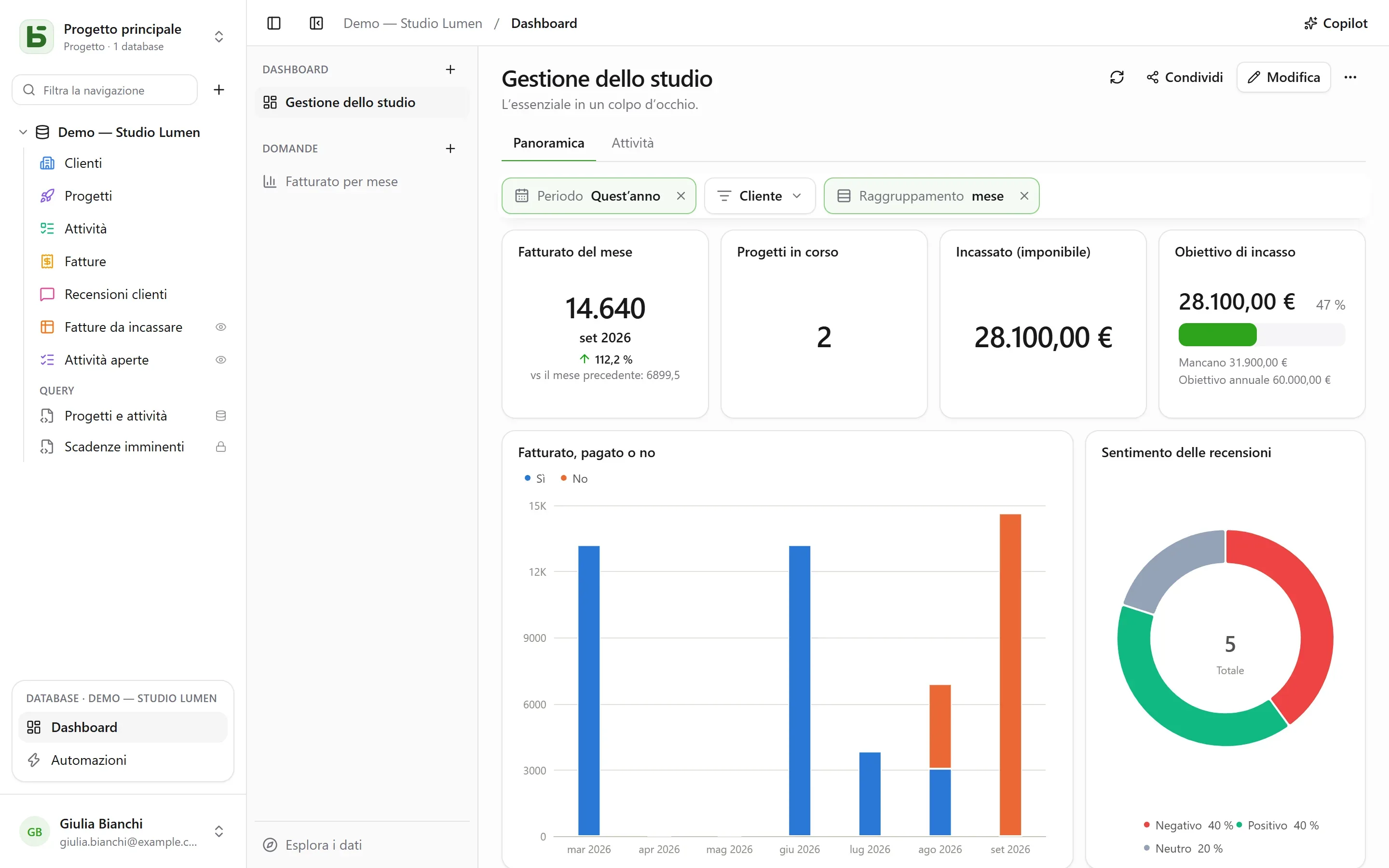The width and height of the screenshot is (1389, 868).
Task: Collapse the secondary panel icon in top bar
Action: [x=316, y=23]
